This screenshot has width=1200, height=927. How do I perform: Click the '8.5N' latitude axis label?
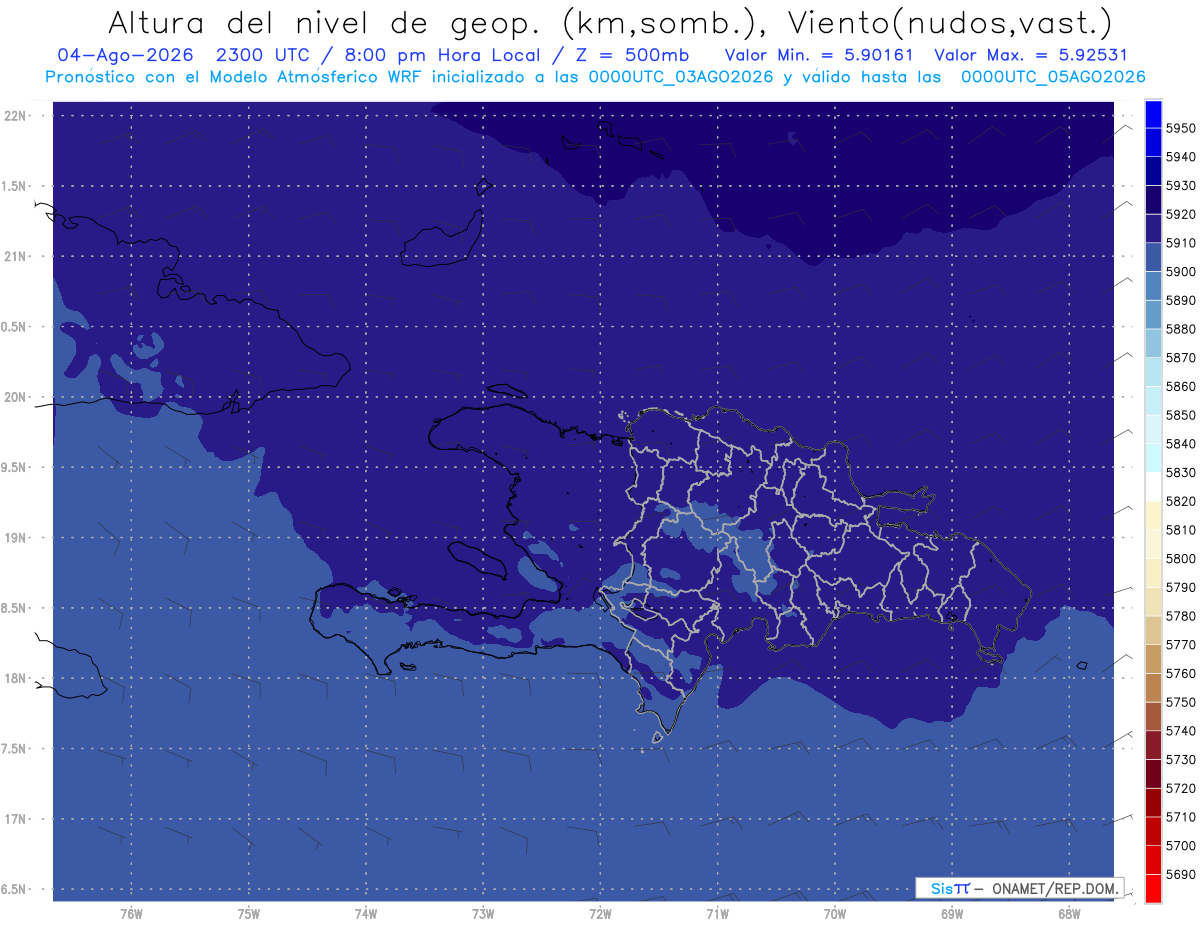click(15, 608)
